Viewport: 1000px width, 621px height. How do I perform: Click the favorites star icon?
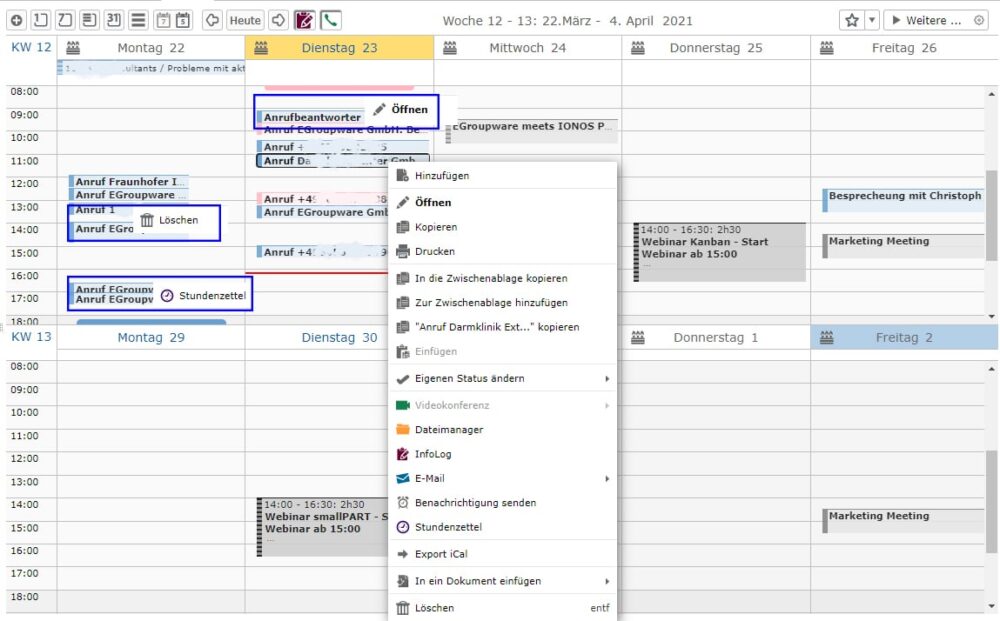point(852,20)
